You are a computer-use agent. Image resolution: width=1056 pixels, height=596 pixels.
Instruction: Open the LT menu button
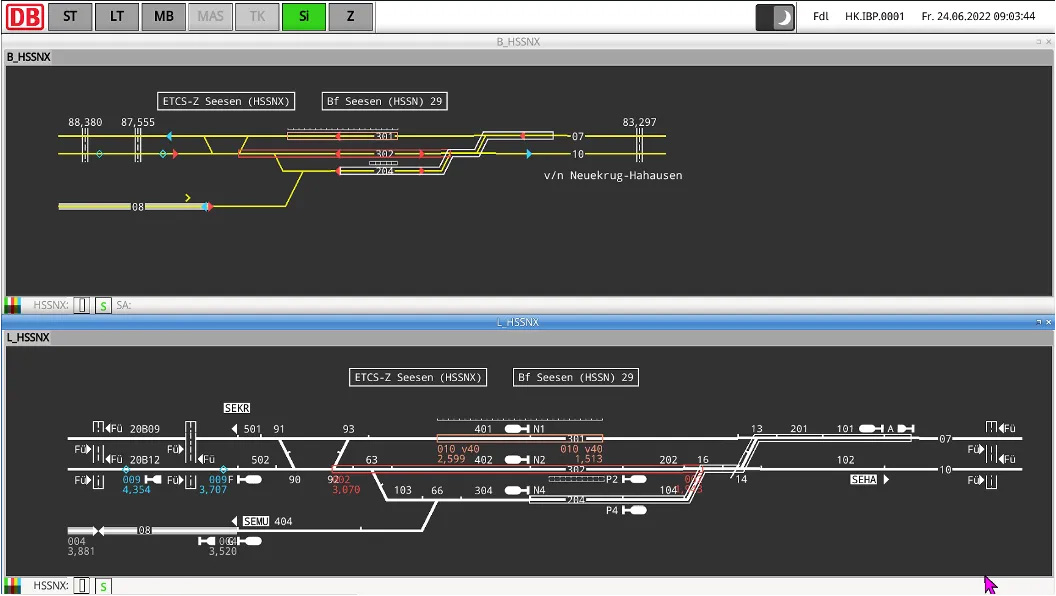coord(117,17)
